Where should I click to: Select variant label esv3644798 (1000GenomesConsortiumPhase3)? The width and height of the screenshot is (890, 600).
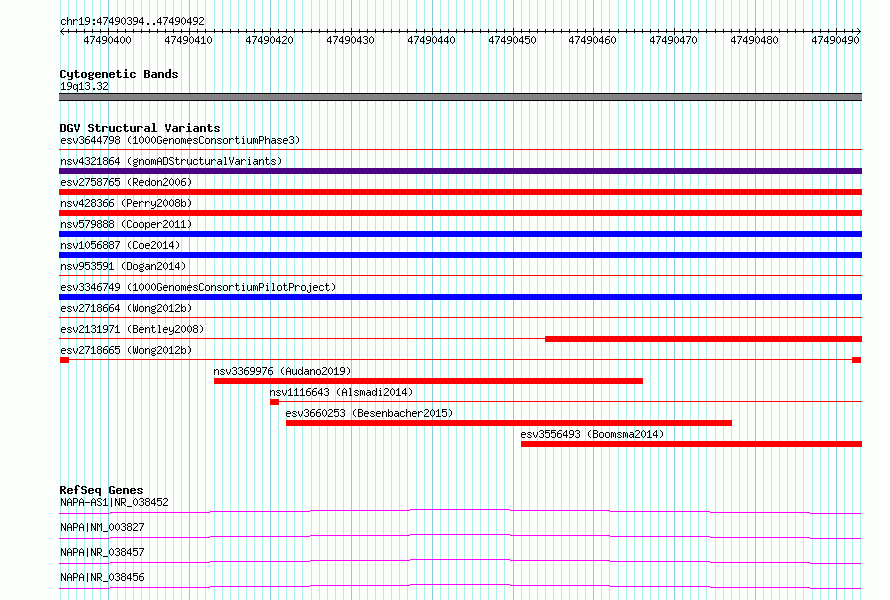180,140
